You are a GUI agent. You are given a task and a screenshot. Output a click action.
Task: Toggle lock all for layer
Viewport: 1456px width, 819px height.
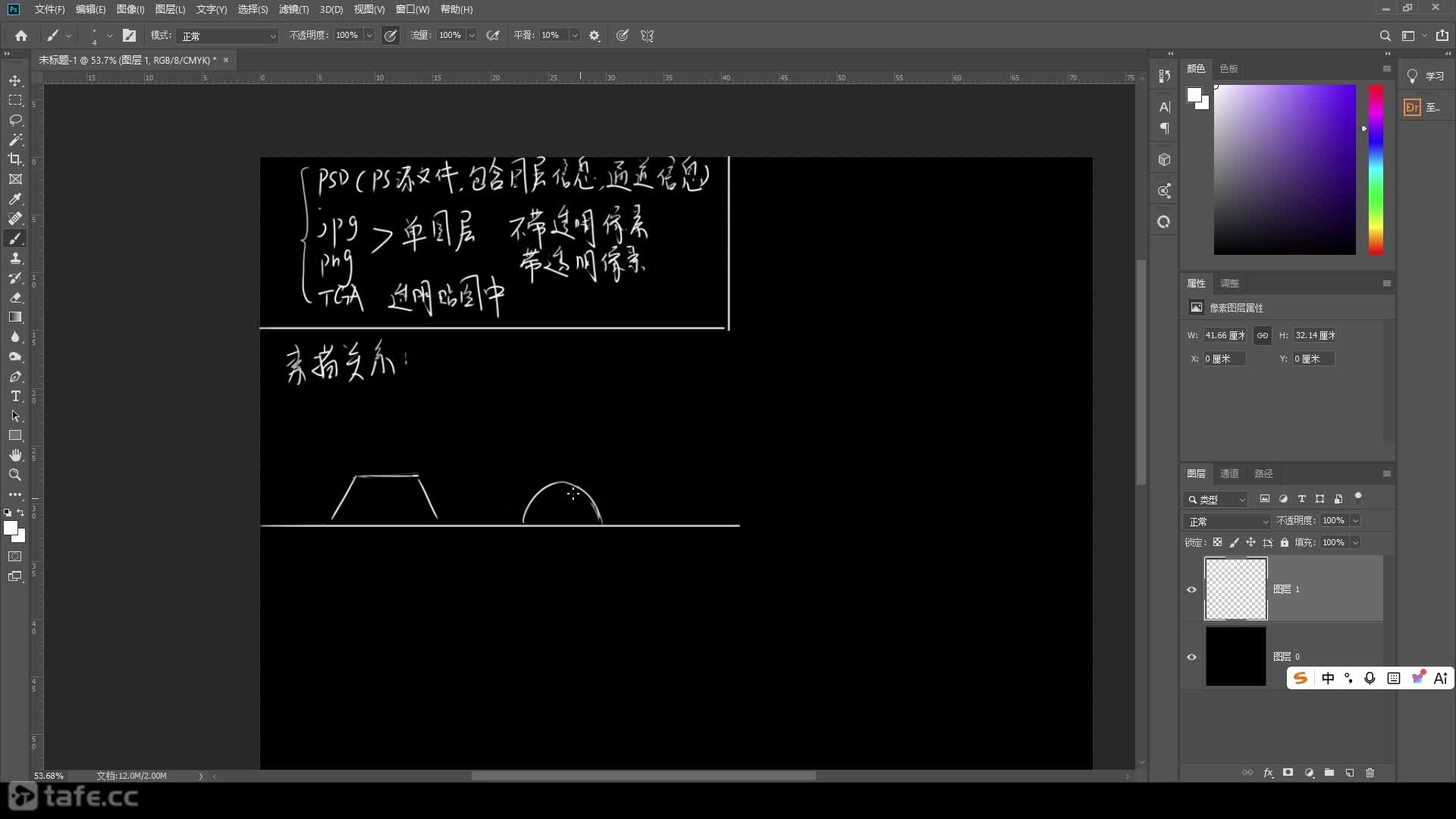(1285, 542)
